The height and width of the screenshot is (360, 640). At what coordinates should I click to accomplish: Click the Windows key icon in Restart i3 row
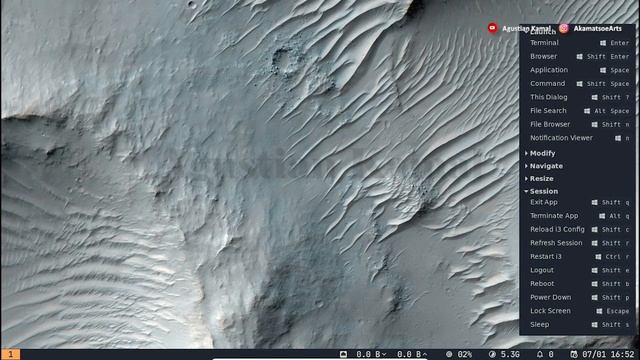pos(598,257)
